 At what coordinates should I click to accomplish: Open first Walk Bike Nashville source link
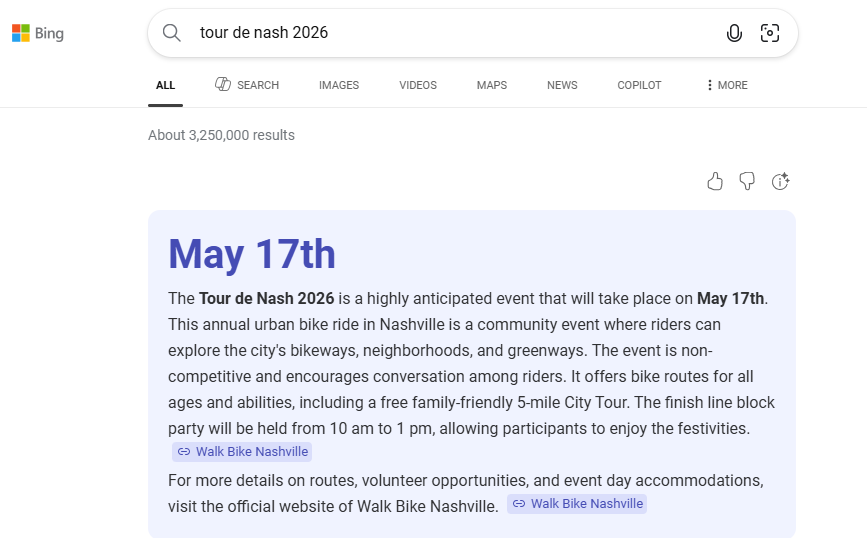click(242, 452)
